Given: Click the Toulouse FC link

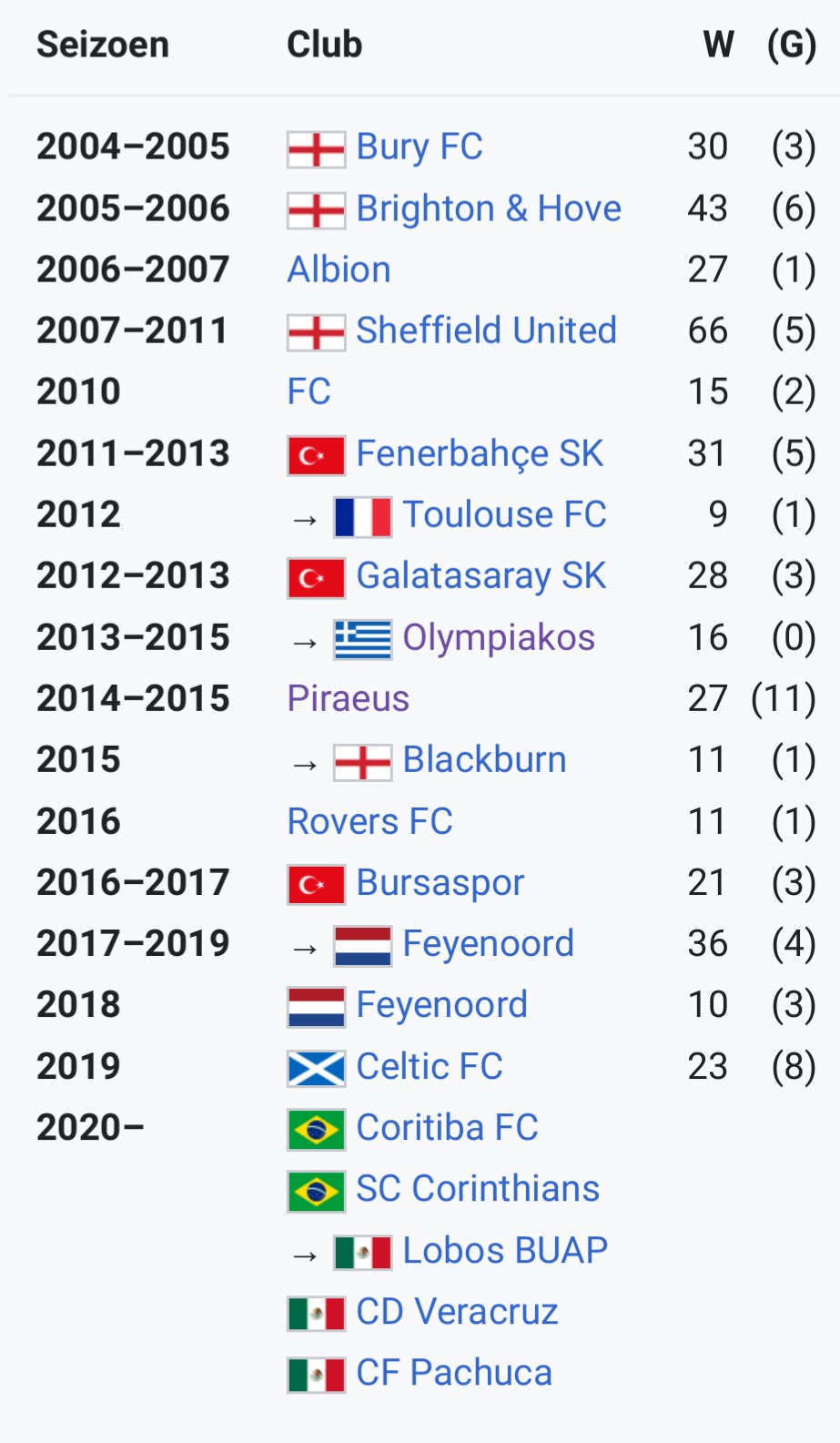Looking at the screenshot, I should (504, 515).
